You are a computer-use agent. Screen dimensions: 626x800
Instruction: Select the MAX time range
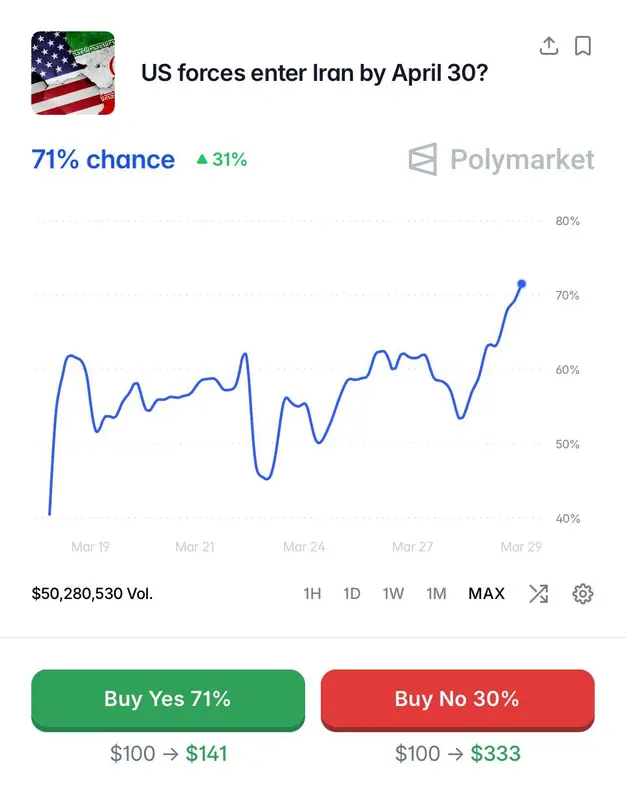tap(486, 594)
